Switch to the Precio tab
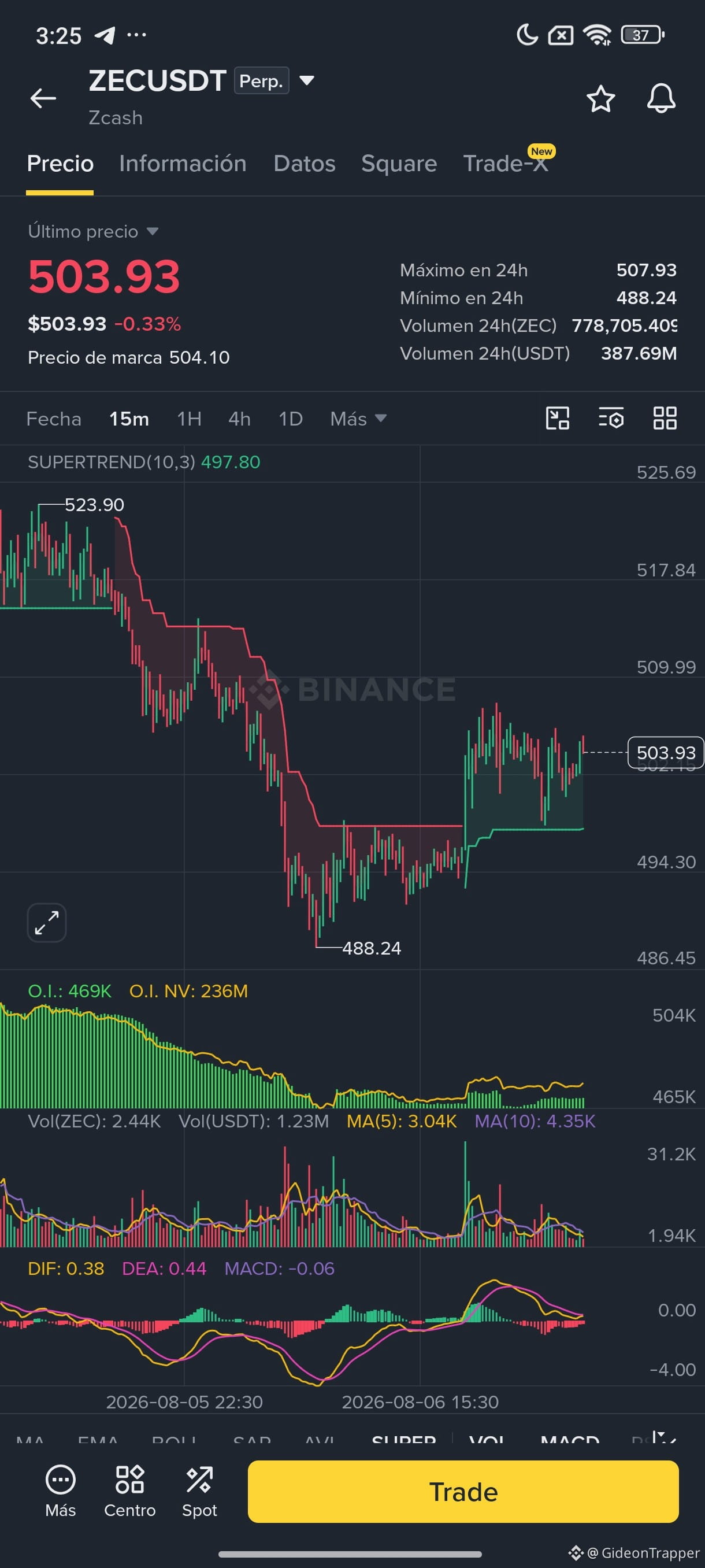Viewport: 705px width, 1568px height. [x=60, y=164]
